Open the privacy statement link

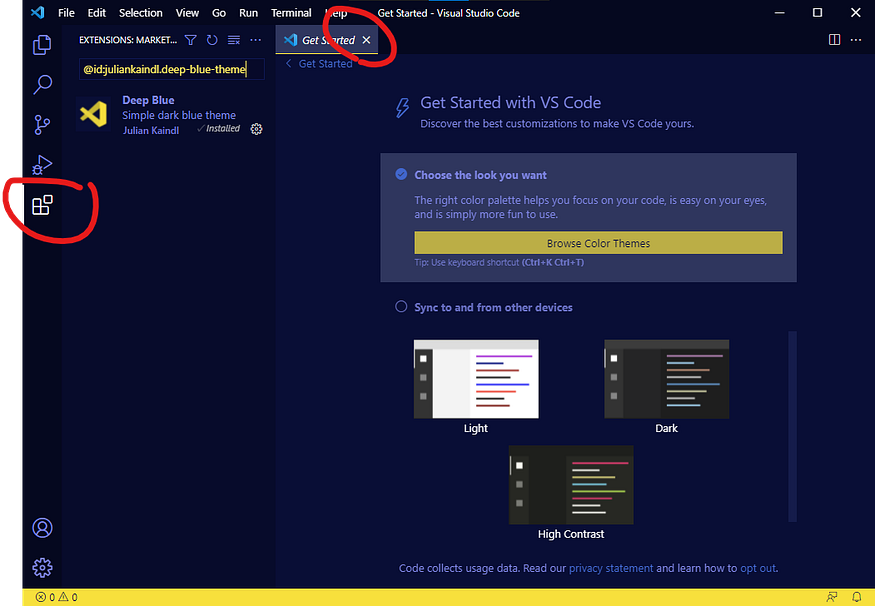[x=610, y=568]
